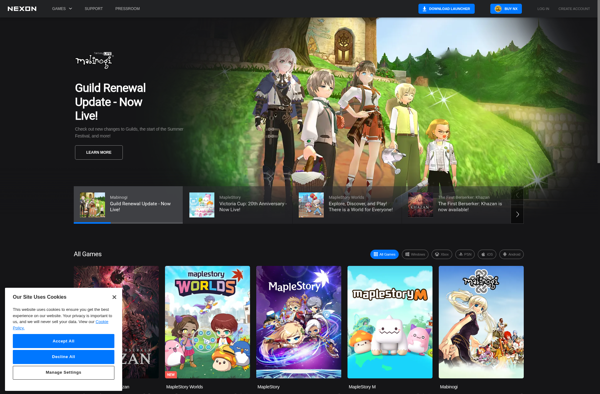
Task: Select MapleStory Victoria Cup carousel thumbnail
Action: (238, 205)
